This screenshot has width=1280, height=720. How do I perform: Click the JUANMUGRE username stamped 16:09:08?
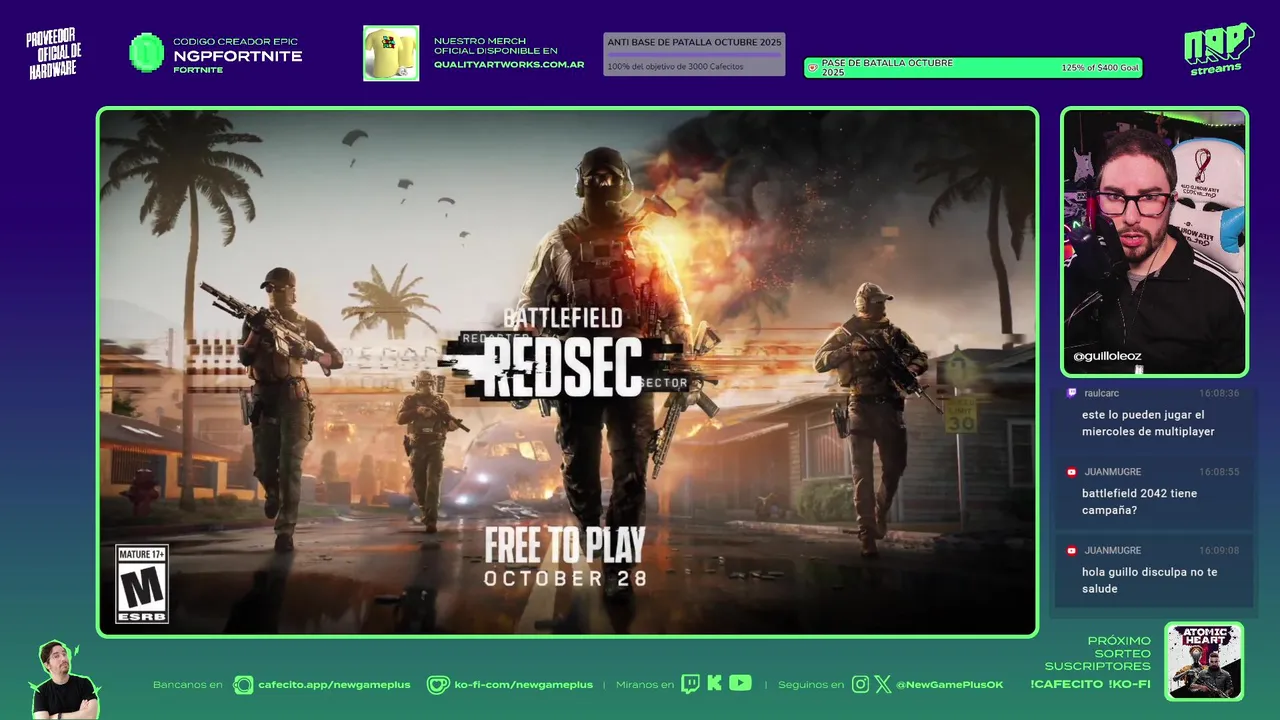[1112, 551]
